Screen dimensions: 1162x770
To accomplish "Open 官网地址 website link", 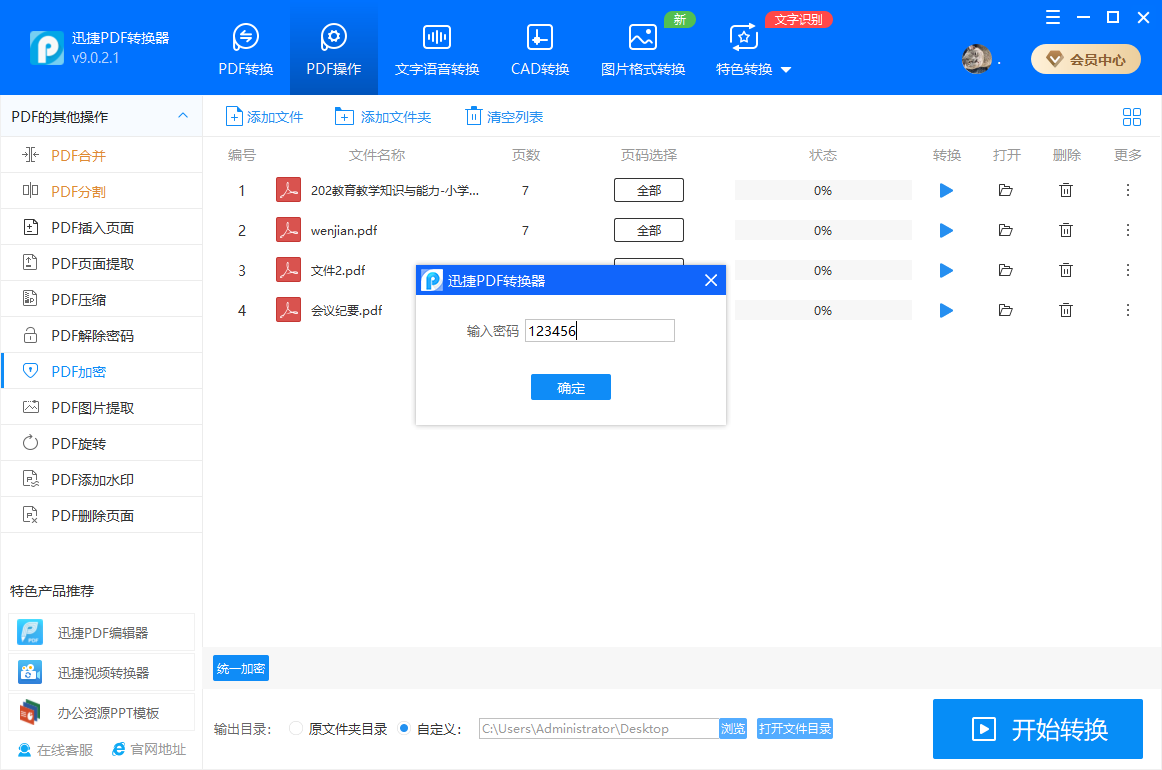I will pos(149,750).
